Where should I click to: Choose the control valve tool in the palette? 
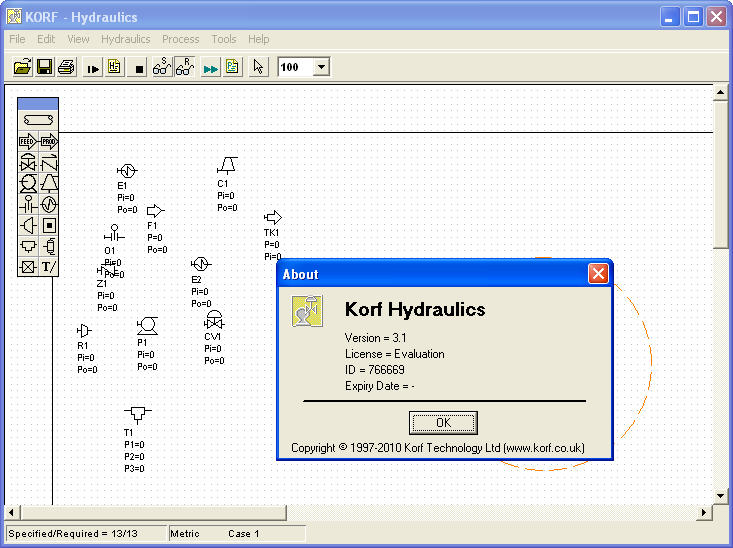pos(28,162)
